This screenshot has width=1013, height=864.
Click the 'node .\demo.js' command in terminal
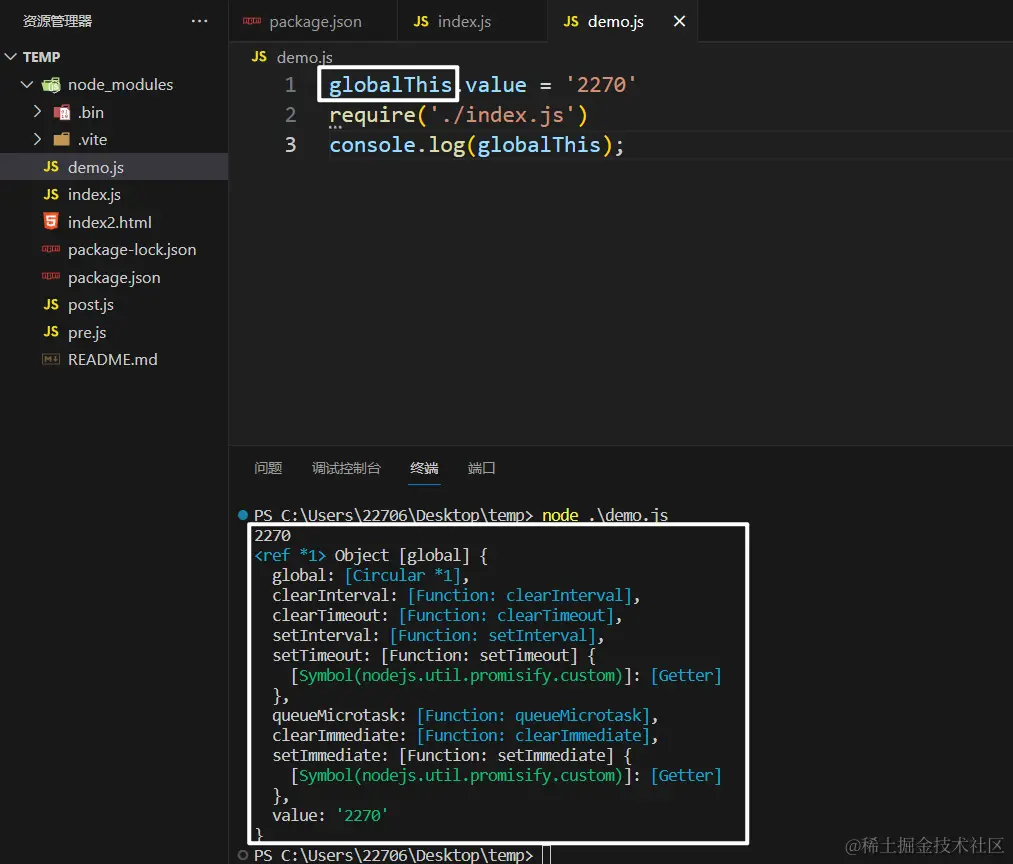coord(605,515)
